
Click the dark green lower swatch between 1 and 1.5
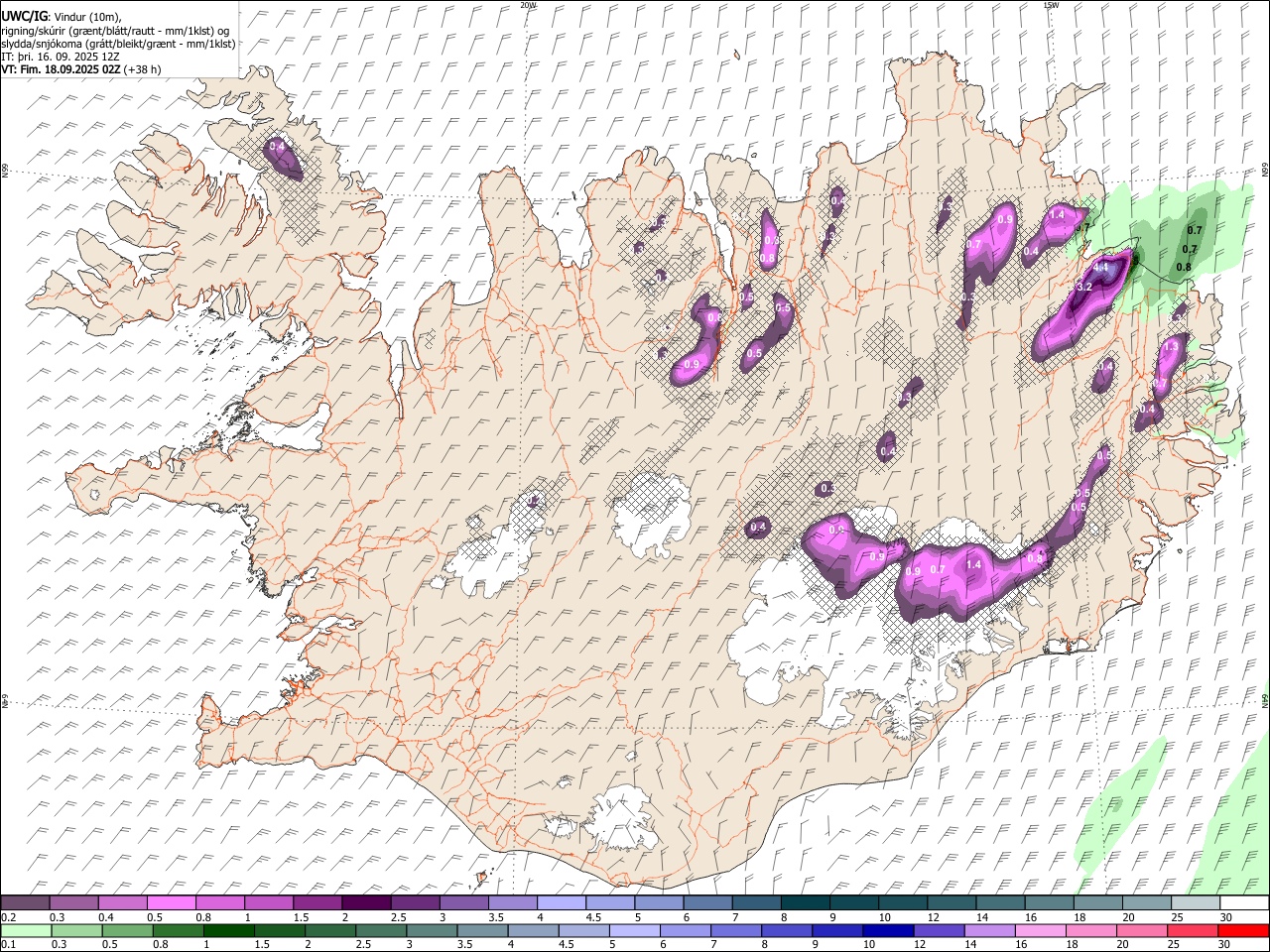point(228,930)
